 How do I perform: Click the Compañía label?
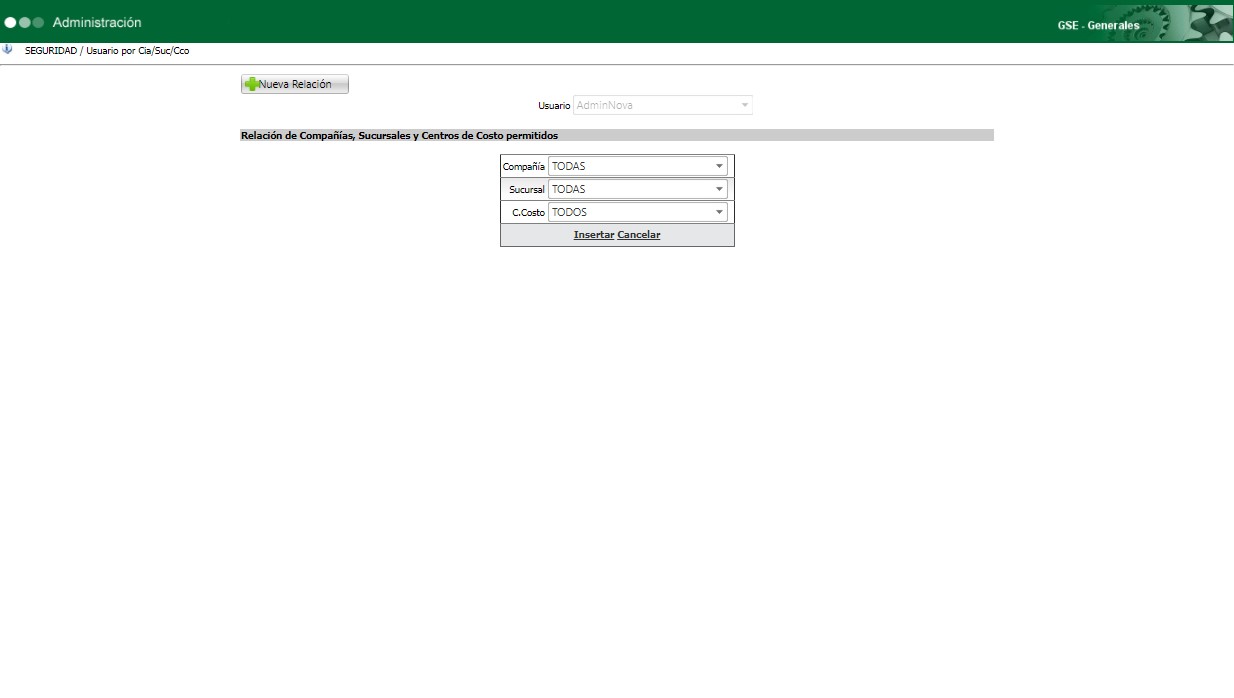[523, 167]
